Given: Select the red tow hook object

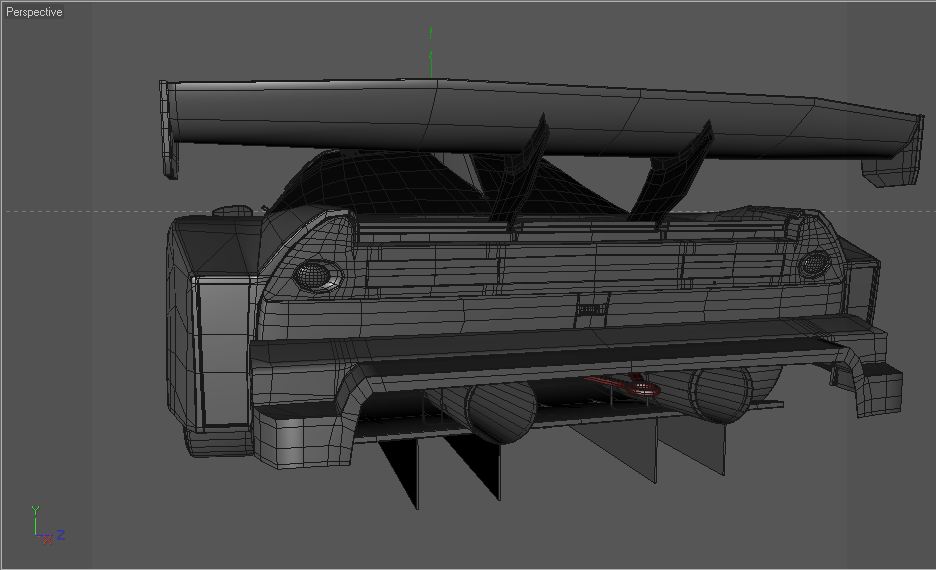Looking at the screenshot, I should [x=625, y=385].
